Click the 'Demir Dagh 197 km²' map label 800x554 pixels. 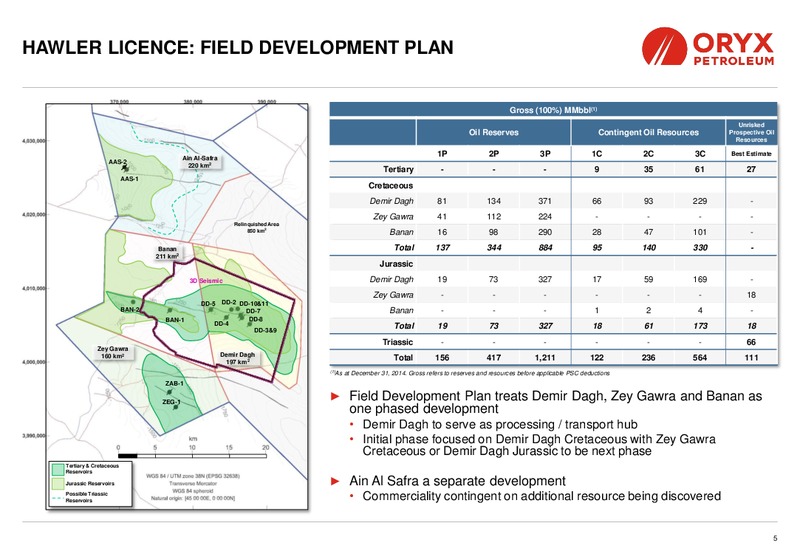237,358
